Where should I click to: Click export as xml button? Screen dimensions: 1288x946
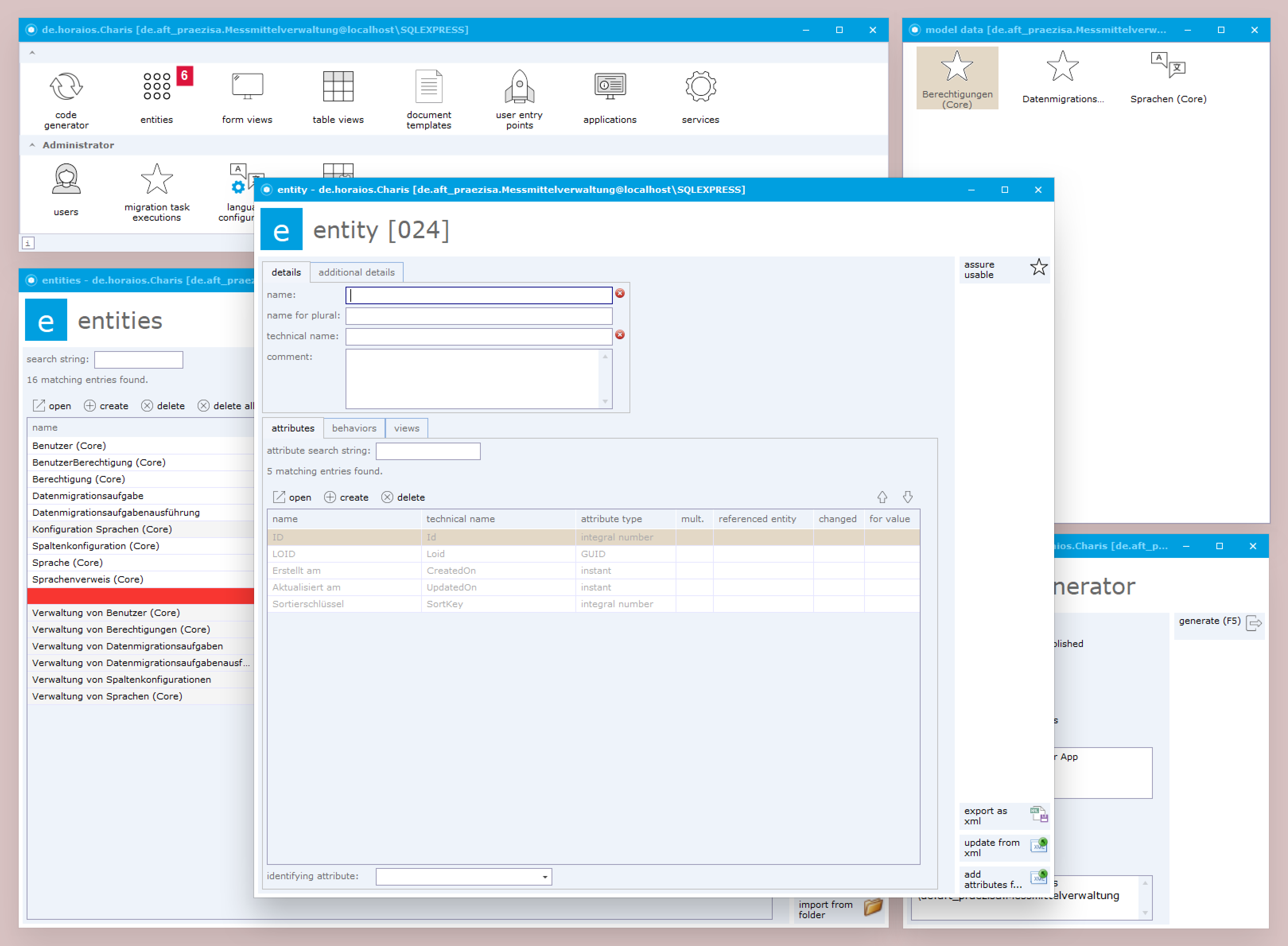point(1004,816)
